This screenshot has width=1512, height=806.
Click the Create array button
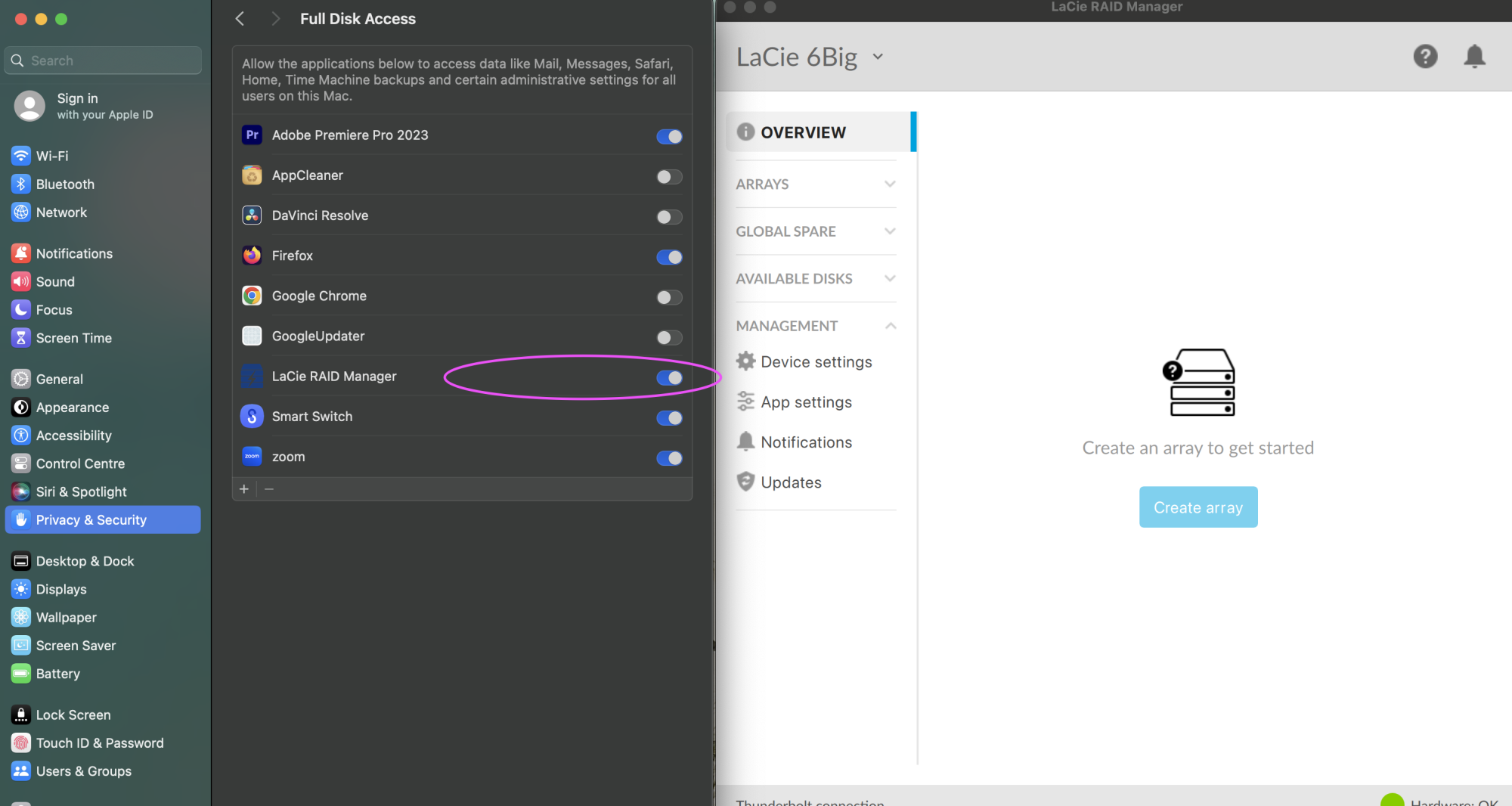coord(1198,507)
